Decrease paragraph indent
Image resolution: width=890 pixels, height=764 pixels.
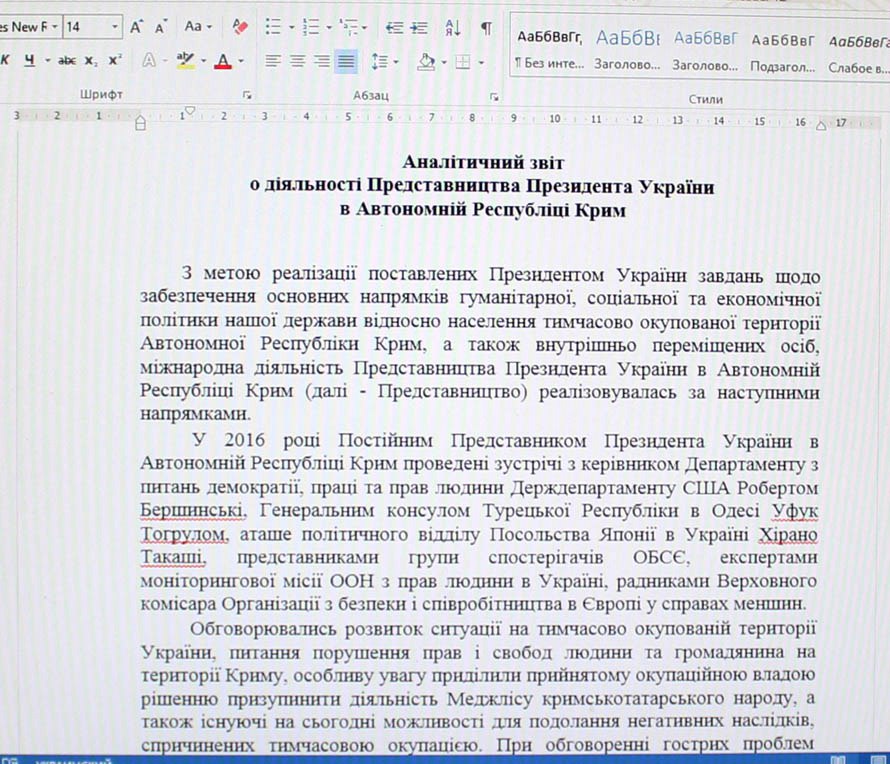coord(394,27)
